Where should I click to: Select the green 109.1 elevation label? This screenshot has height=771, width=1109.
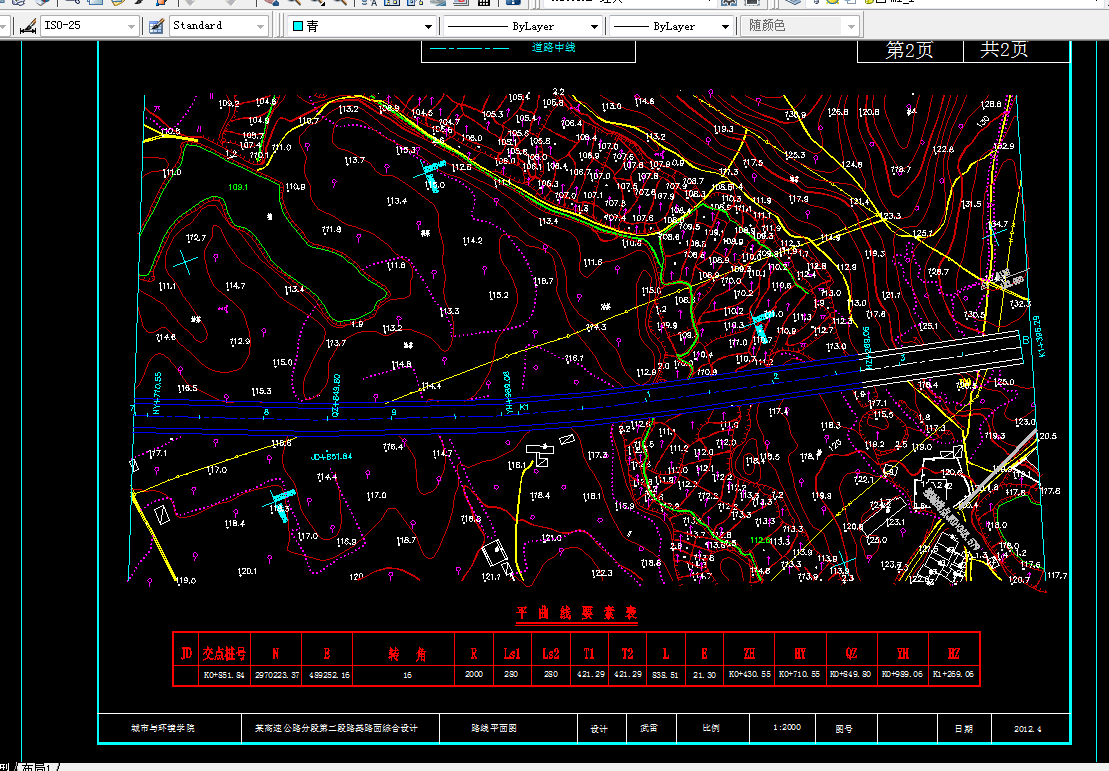[238, 187]
